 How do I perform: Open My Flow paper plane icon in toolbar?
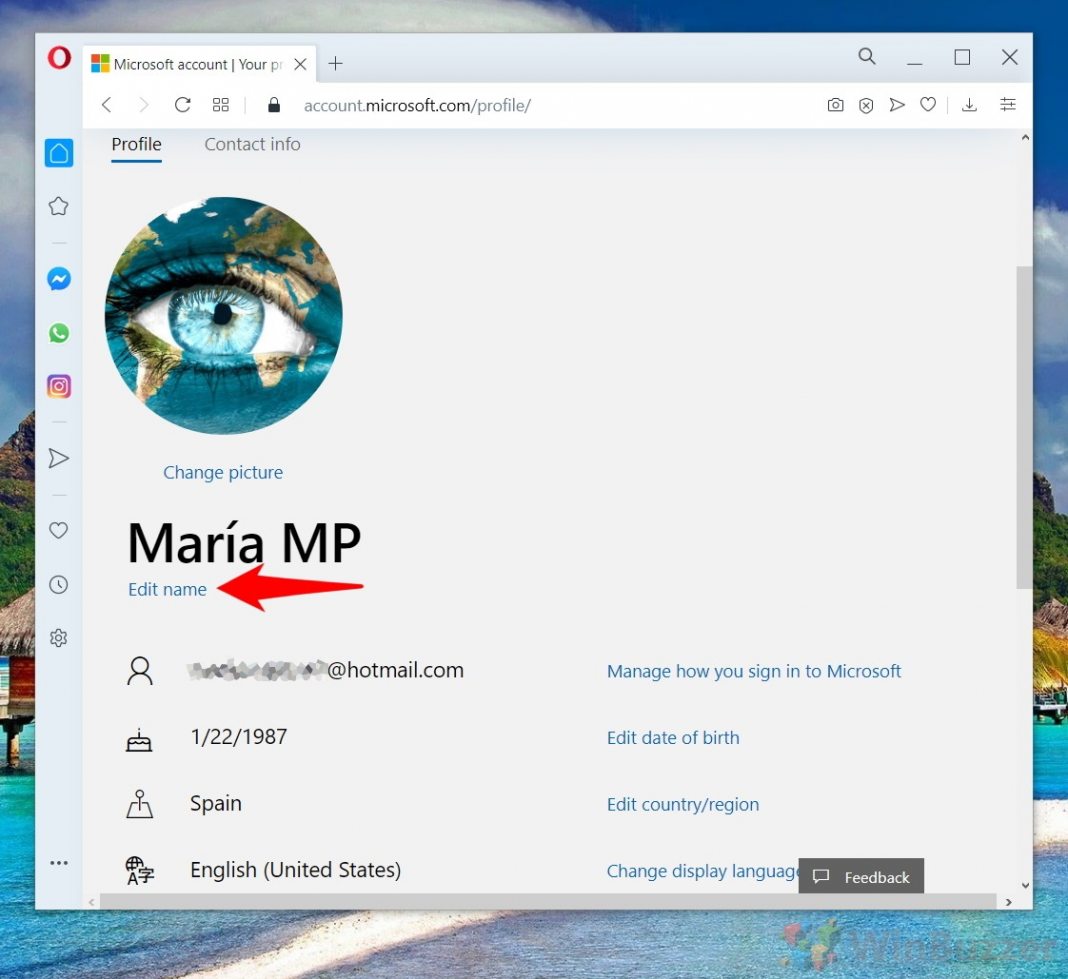tap(897, 104)
